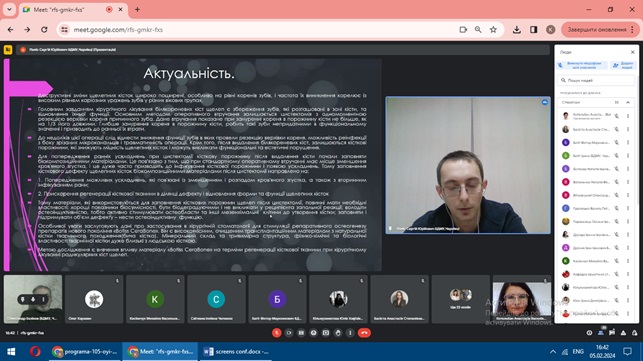The height and width of the screenshot is (361, 643).
Task: Click the red leave call button
Action: click(x=364, y=333)
